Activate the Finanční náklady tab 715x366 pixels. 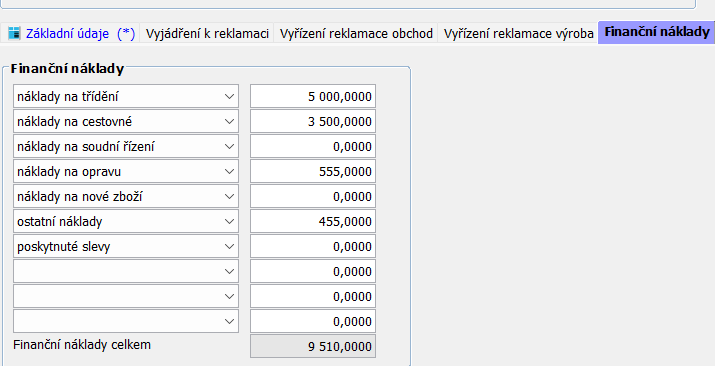pyautogui.click(x=657, y=32)
